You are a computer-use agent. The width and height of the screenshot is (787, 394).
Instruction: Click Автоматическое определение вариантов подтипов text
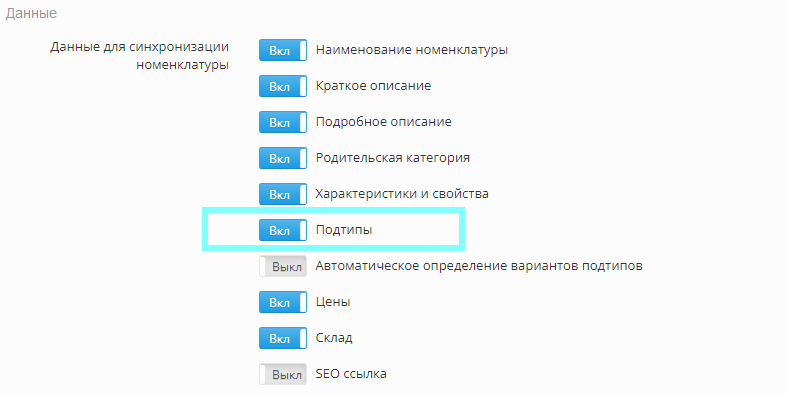(479, 266)
